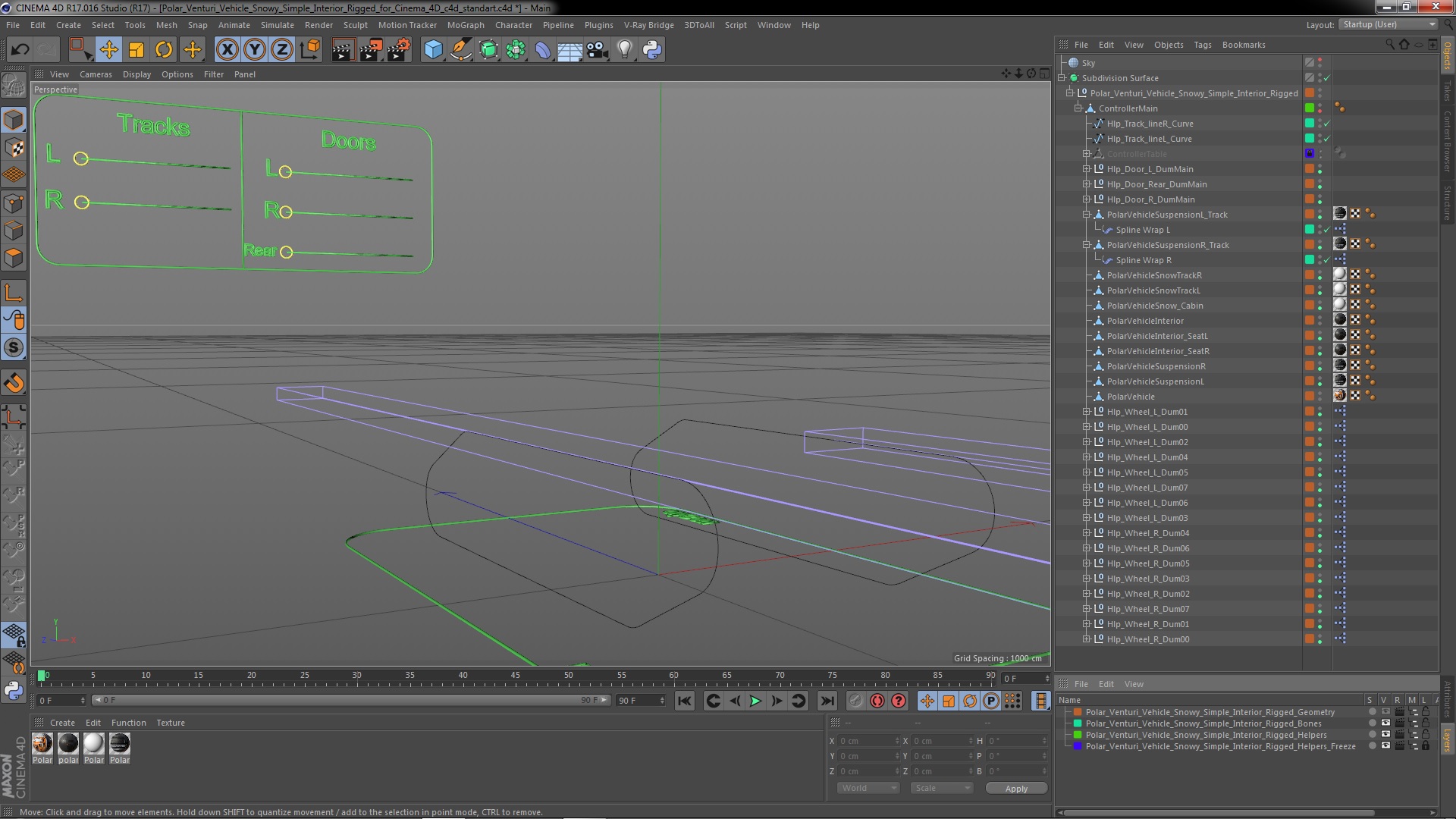
Task: Toggle solo for Rigged_Geometry layer
Action: pyautogui.click(x=1371, y=712)
